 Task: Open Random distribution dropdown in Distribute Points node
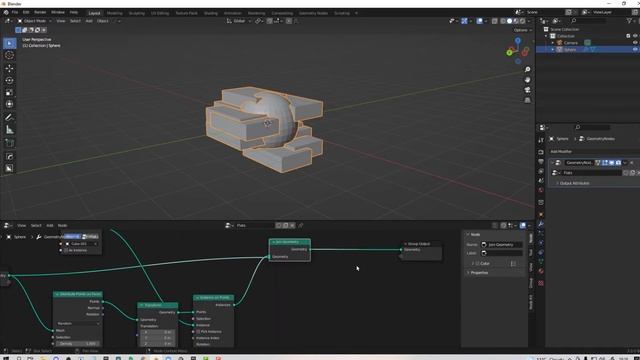point(78,323)
